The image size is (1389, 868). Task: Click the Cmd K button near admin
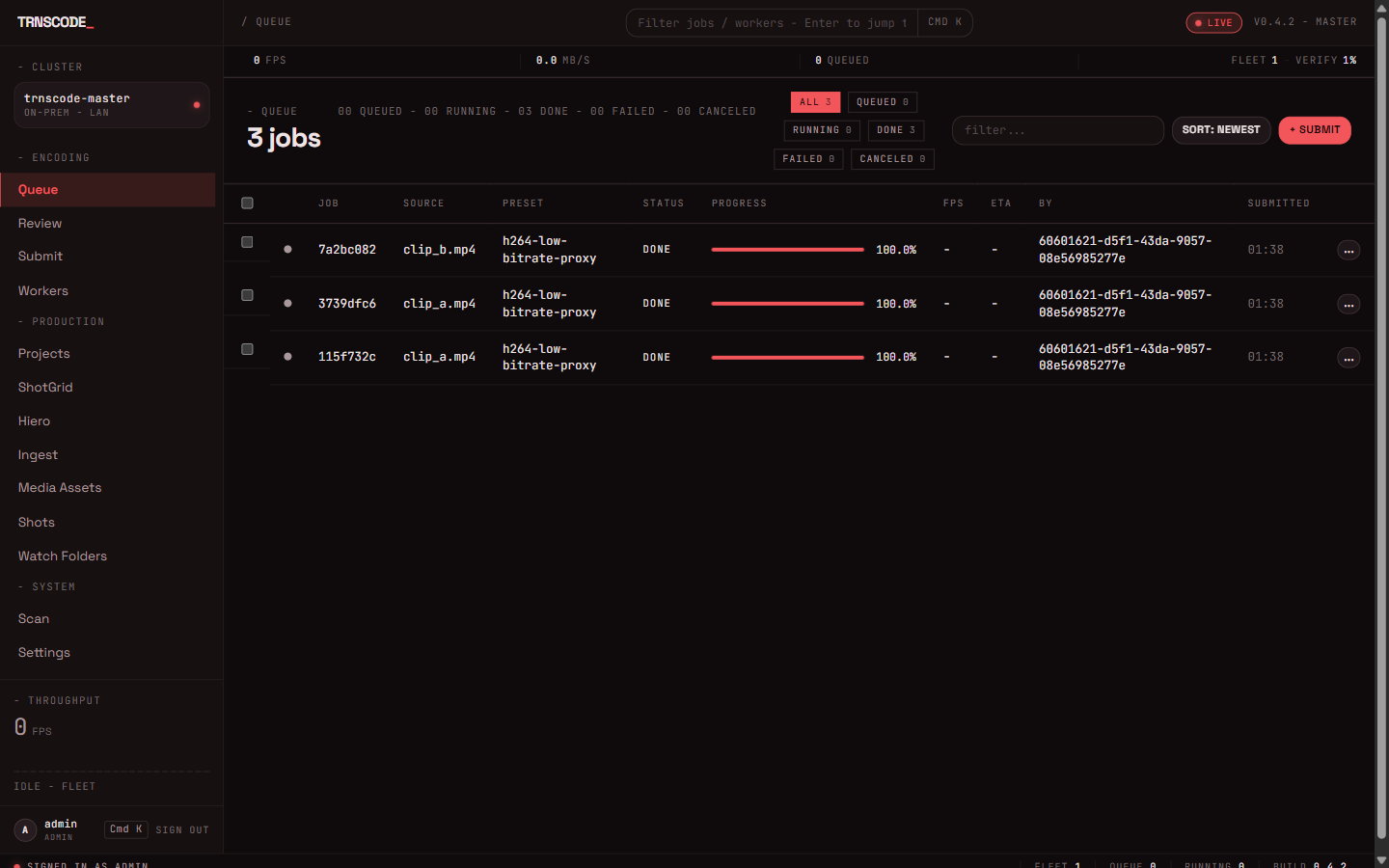click(125, 829)
